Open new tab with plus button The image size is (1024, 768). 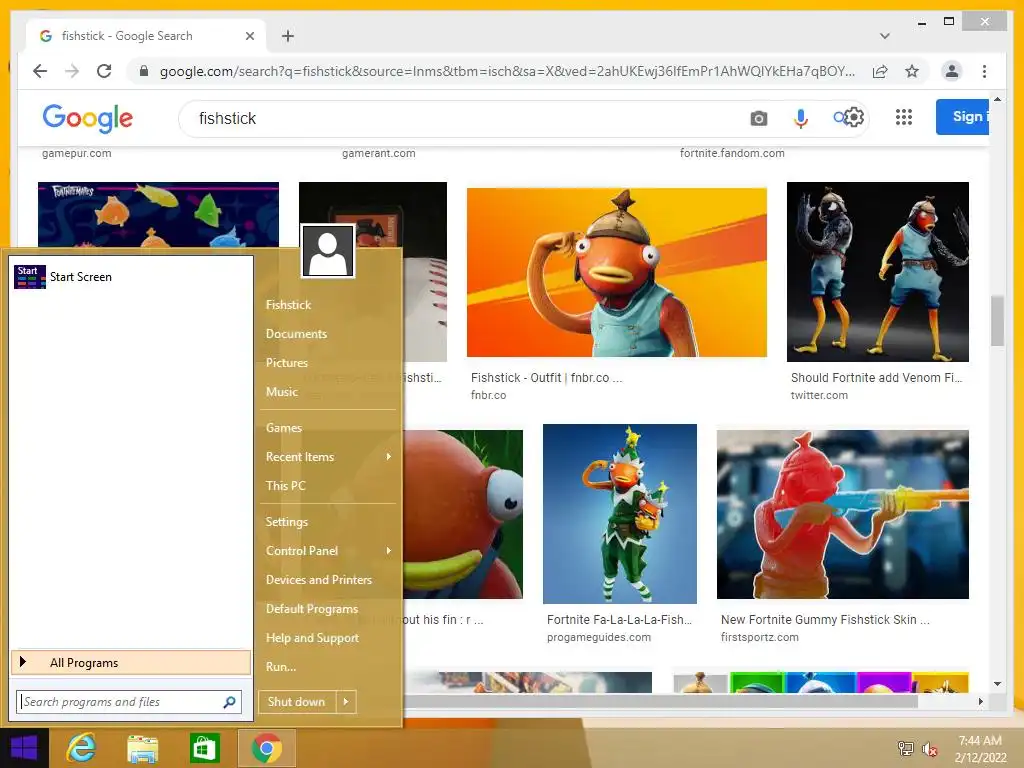(288, 36)
